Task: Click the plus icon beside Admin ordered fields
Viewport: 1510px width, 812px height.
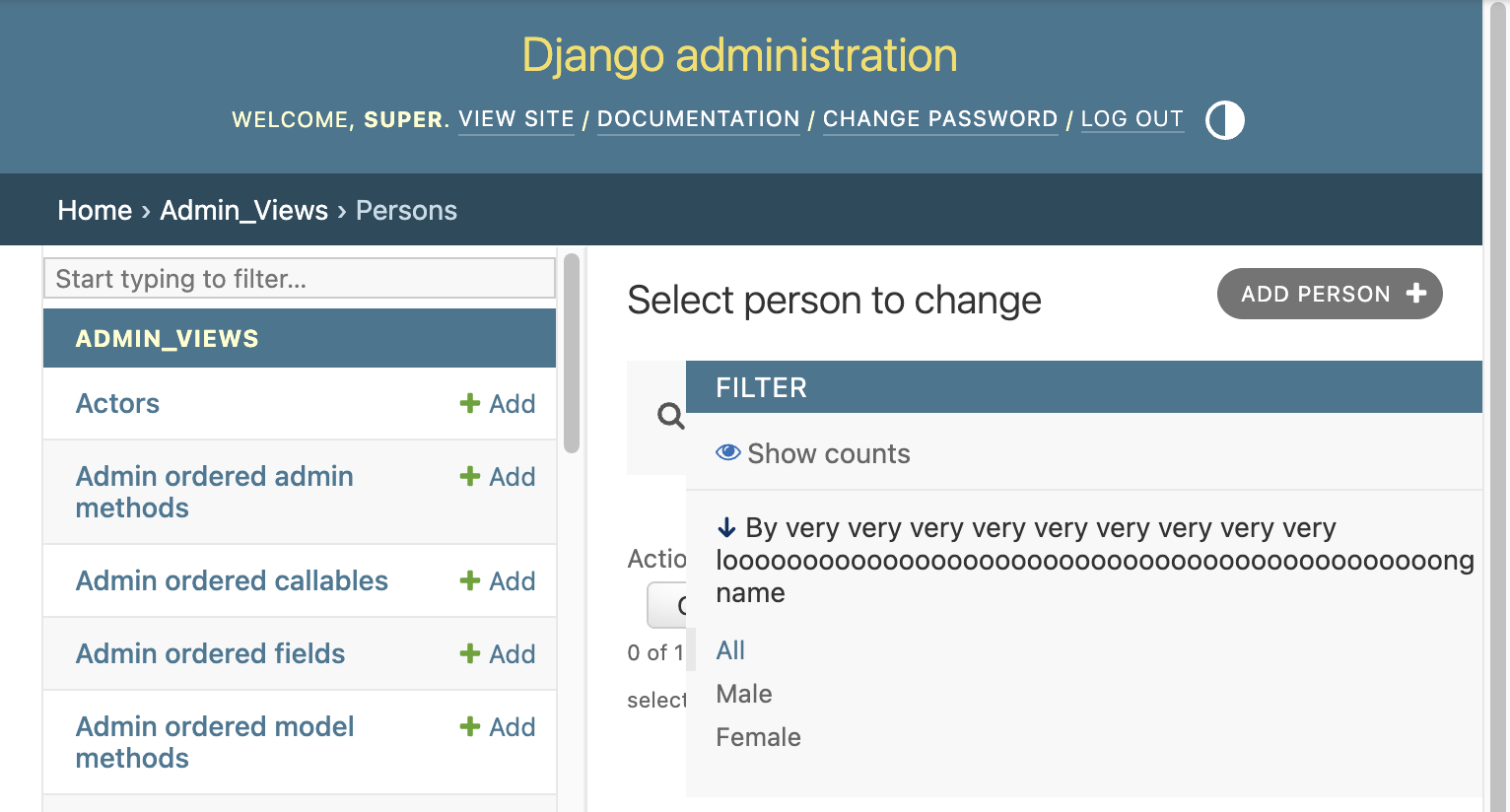Action: (x=470, y=653)
